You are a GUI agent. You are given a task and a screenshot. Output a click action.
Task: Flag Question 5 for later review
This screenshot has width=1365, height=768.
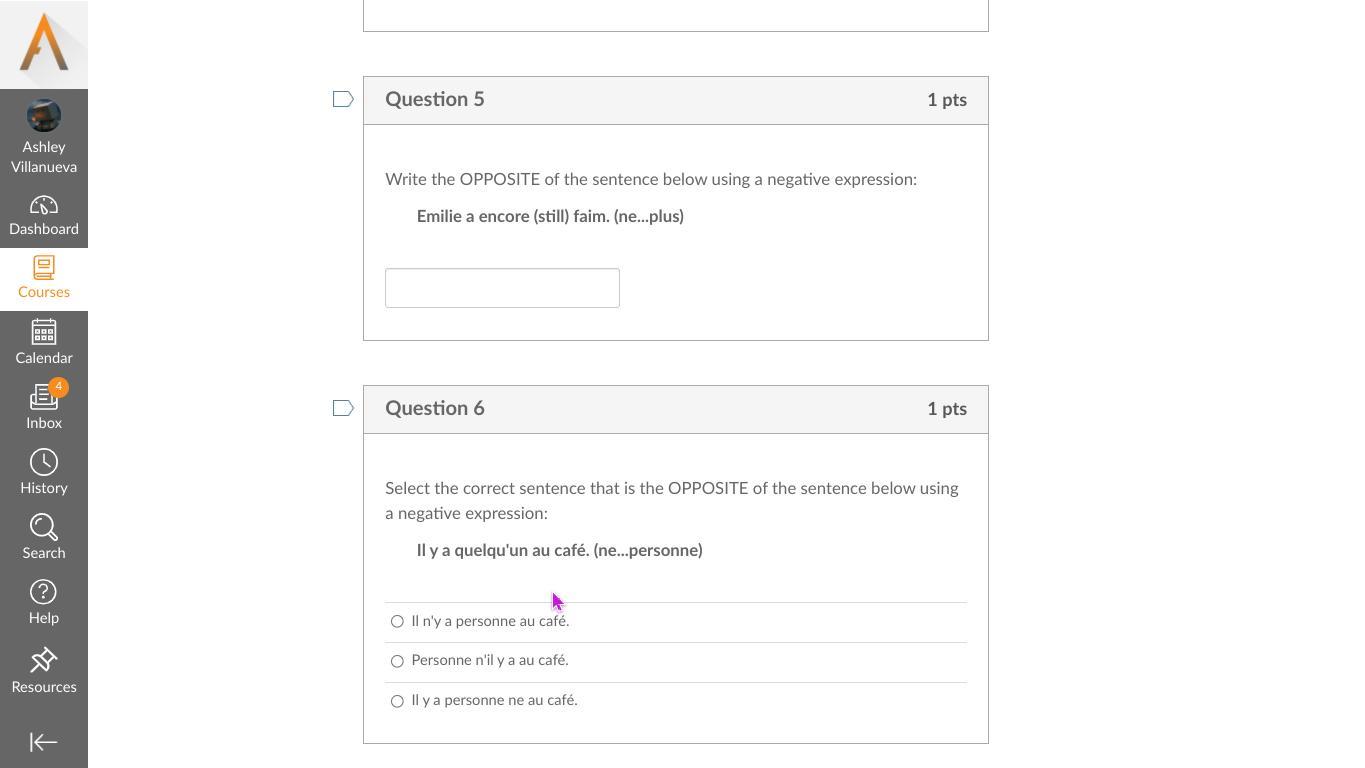click(x=343, y=99)
